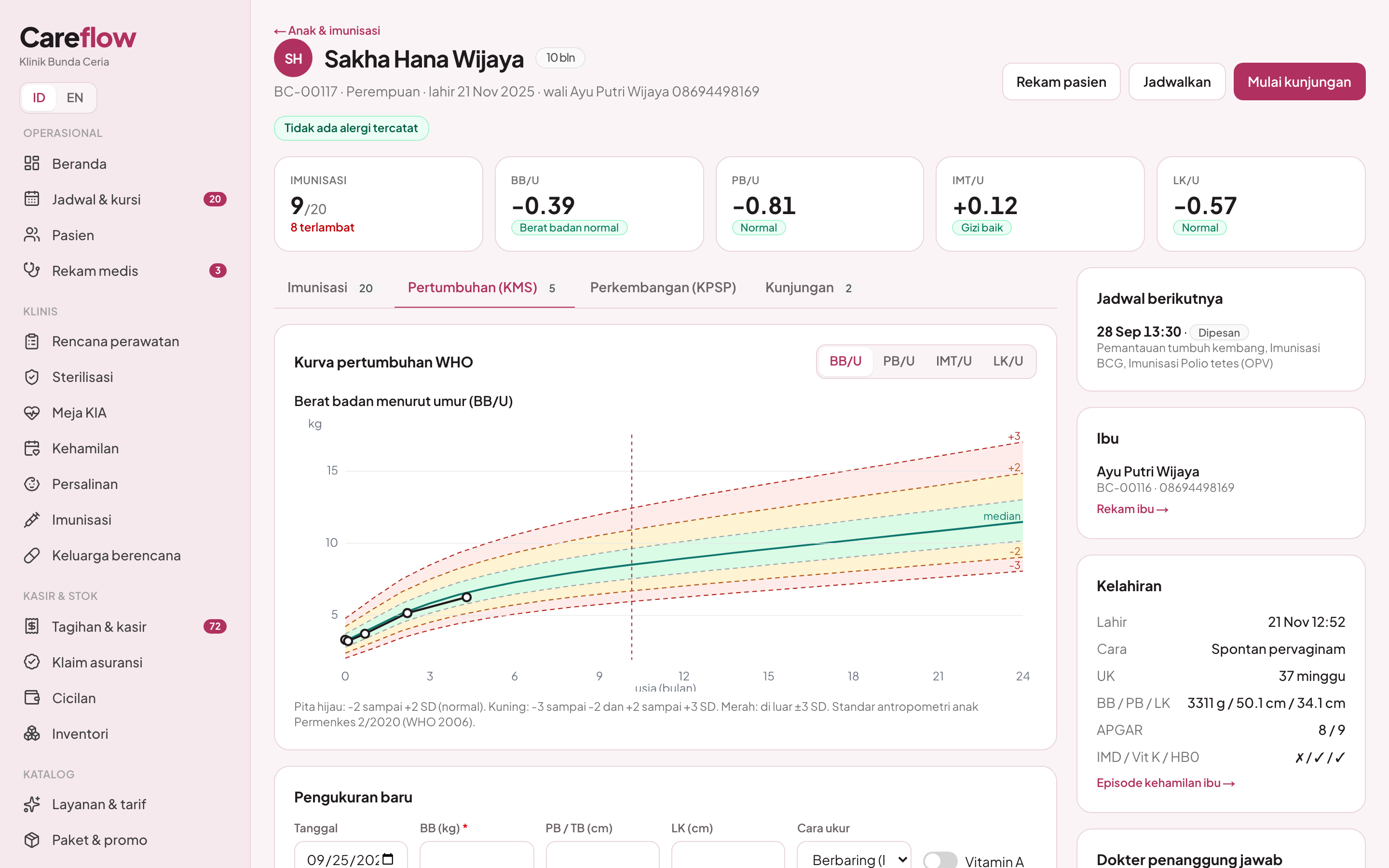Click the latest measurement point on chart
The height and width of the screenshot is (868, 1389).
[x=467, y=597]
